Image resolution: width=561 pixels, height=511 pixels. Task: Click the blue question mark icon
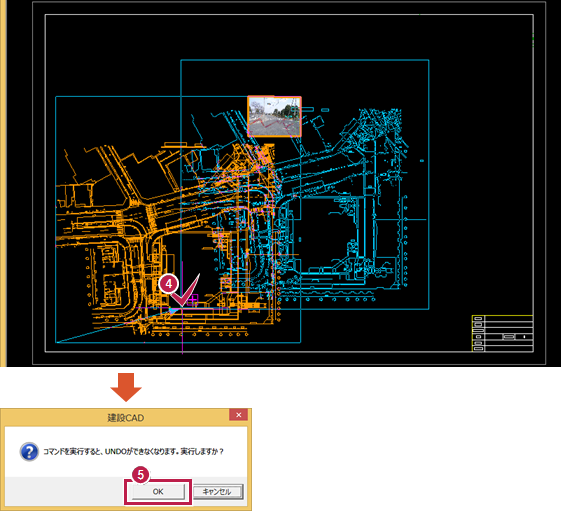click(29, 451)
